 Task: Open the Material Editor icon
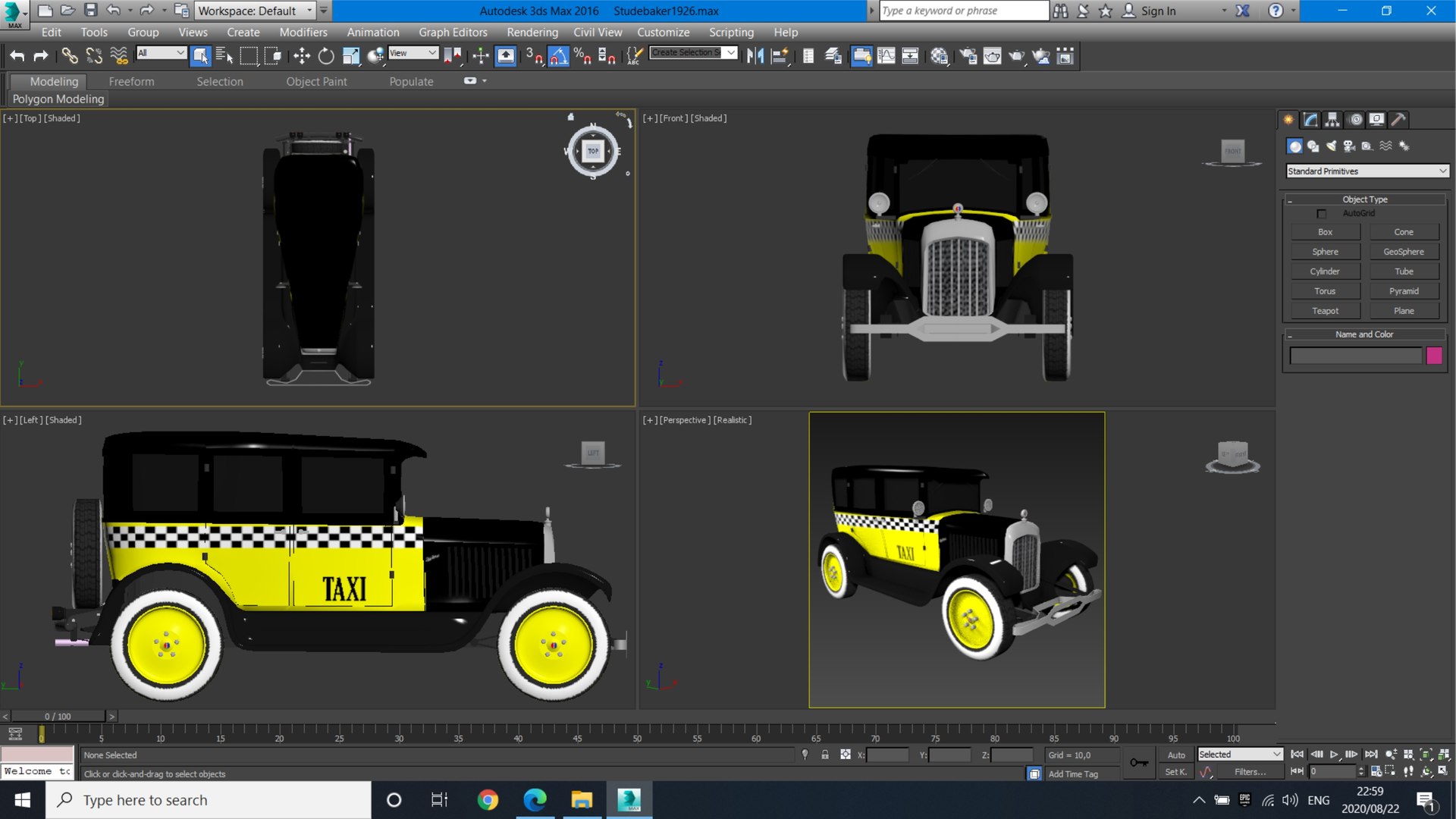pyautogui.click(x=939, y=55)
